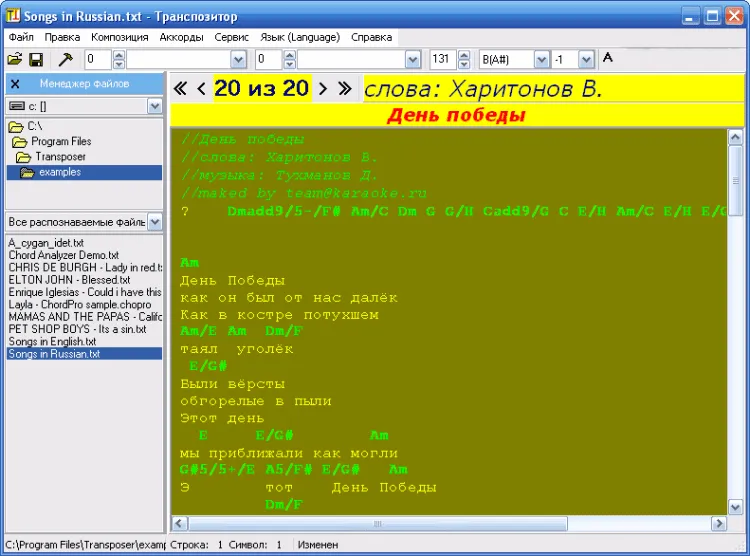
Task: Maximize the Транспозитор window
Action: coord(712,16)
